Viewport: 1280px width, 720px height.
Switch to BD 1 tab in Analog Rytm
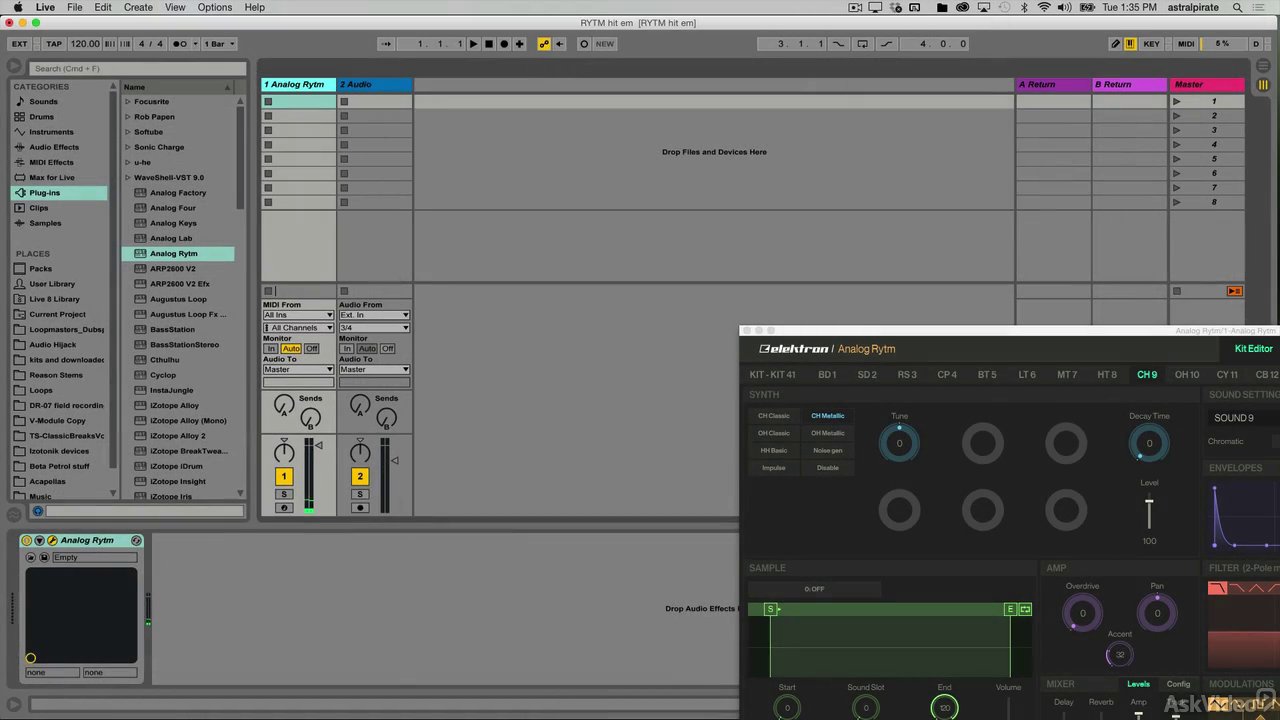click(x=827, y=375)
